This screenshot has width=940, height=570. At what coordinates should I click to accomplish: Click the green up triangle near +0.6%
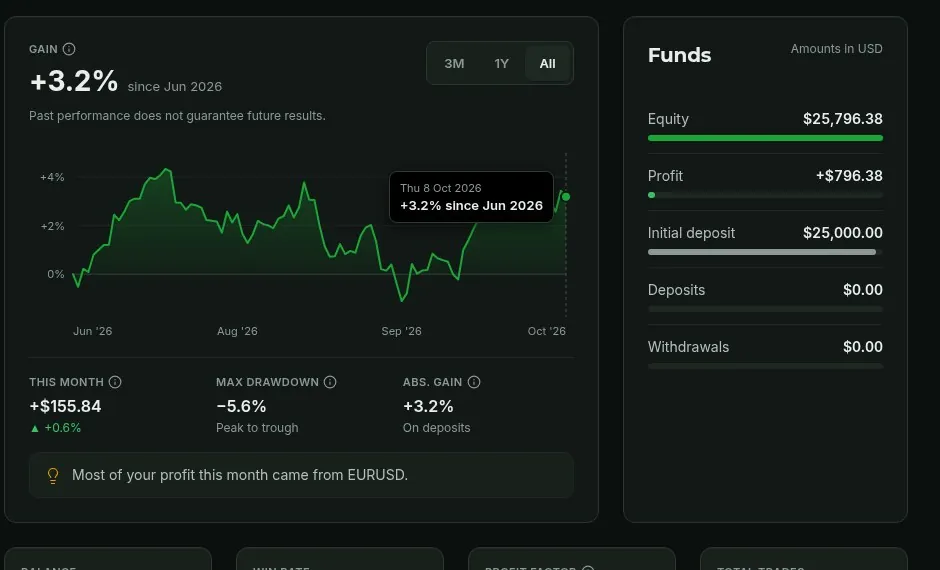coord(35,428)
